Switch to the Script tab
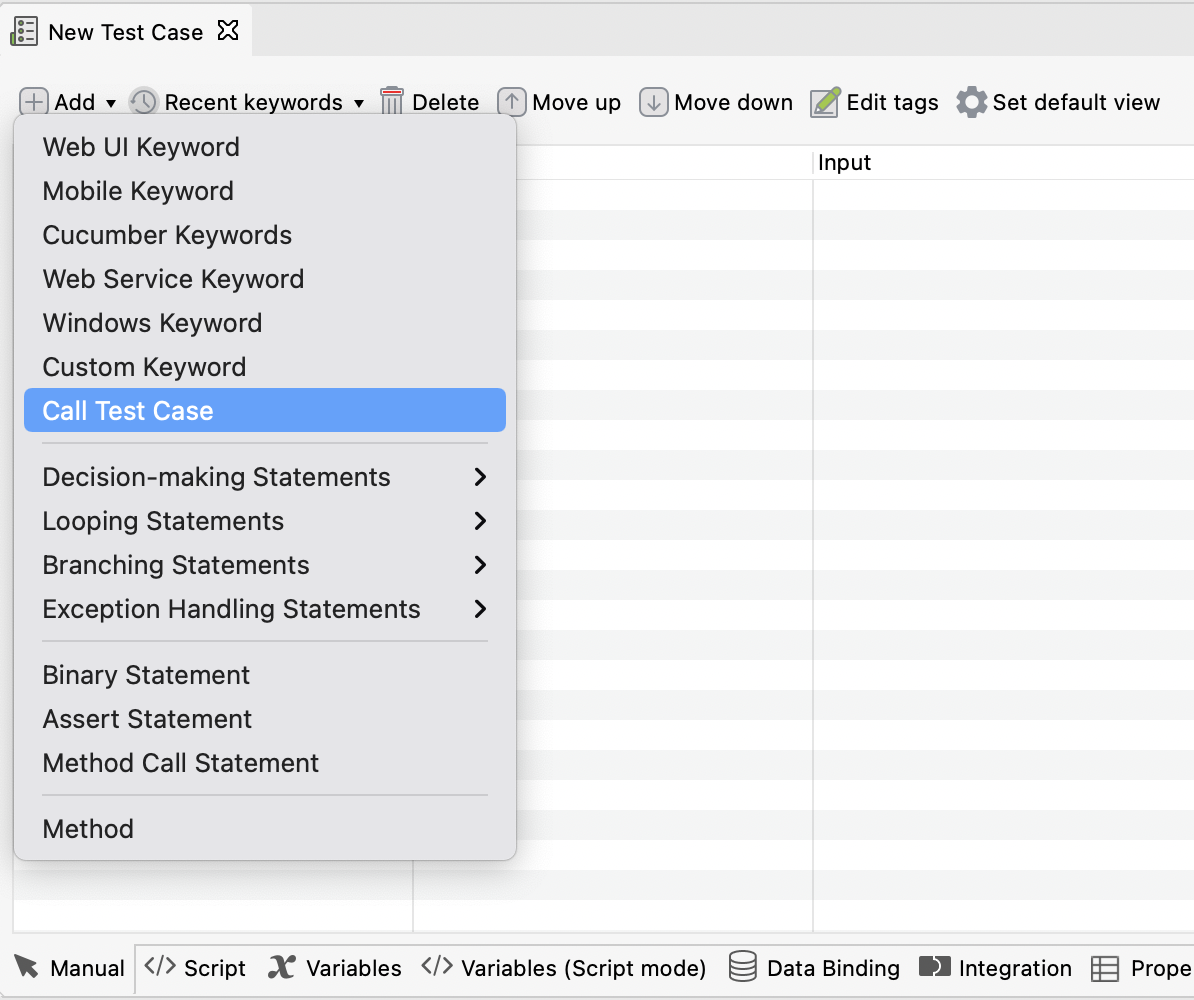This screenshot has height=1000, width=1194. (195, 967)
